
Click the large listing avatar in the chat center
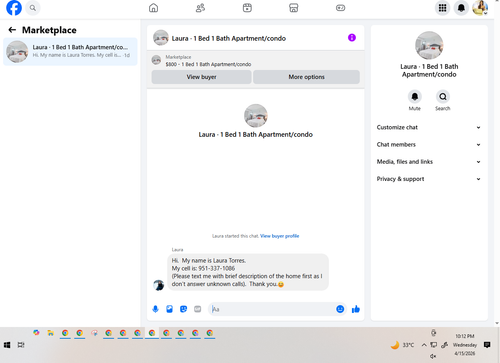tap(256, 116)
